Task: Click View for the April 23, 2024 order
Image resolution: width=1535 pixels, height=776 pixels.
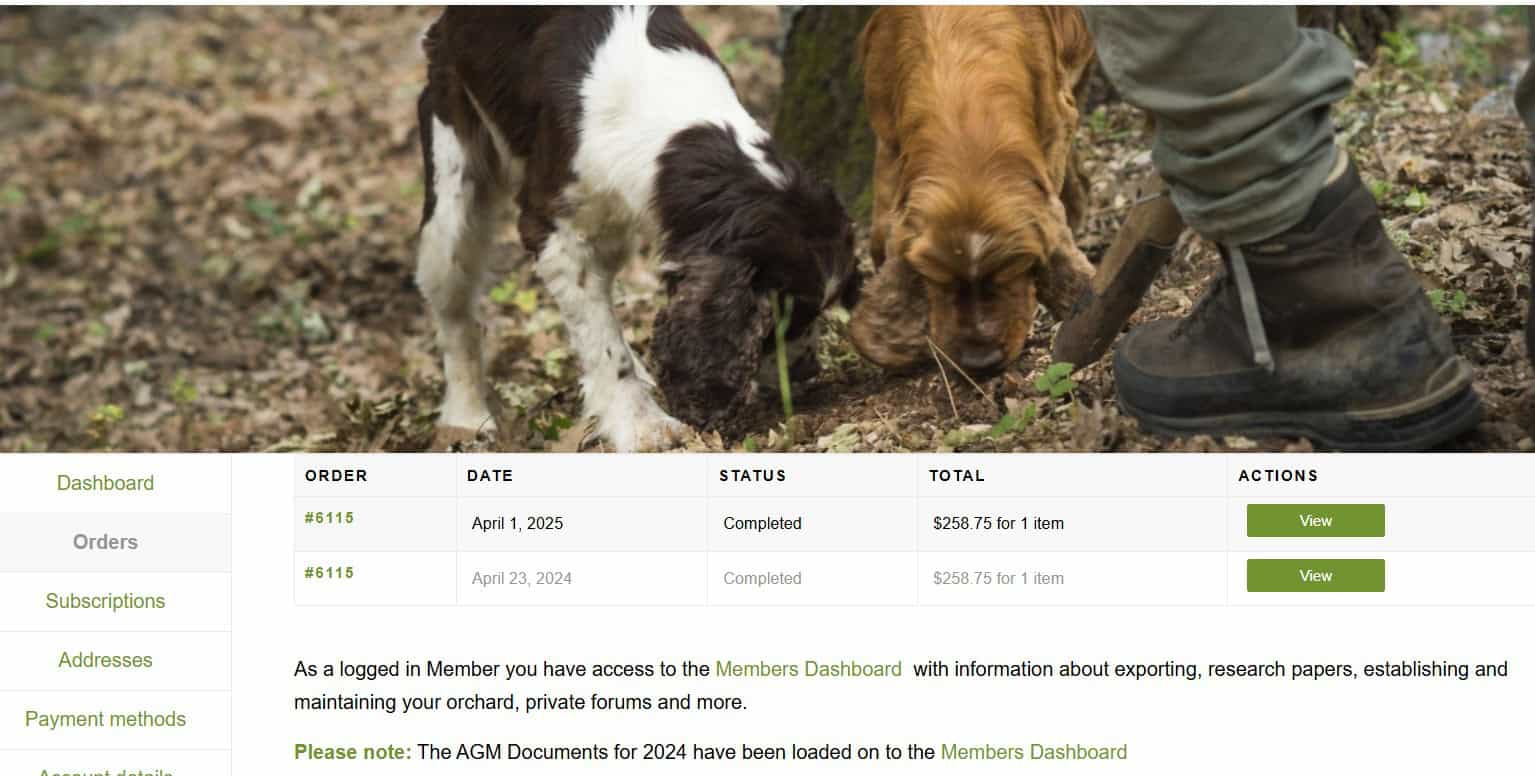Action: click(x=1315, y=576)
